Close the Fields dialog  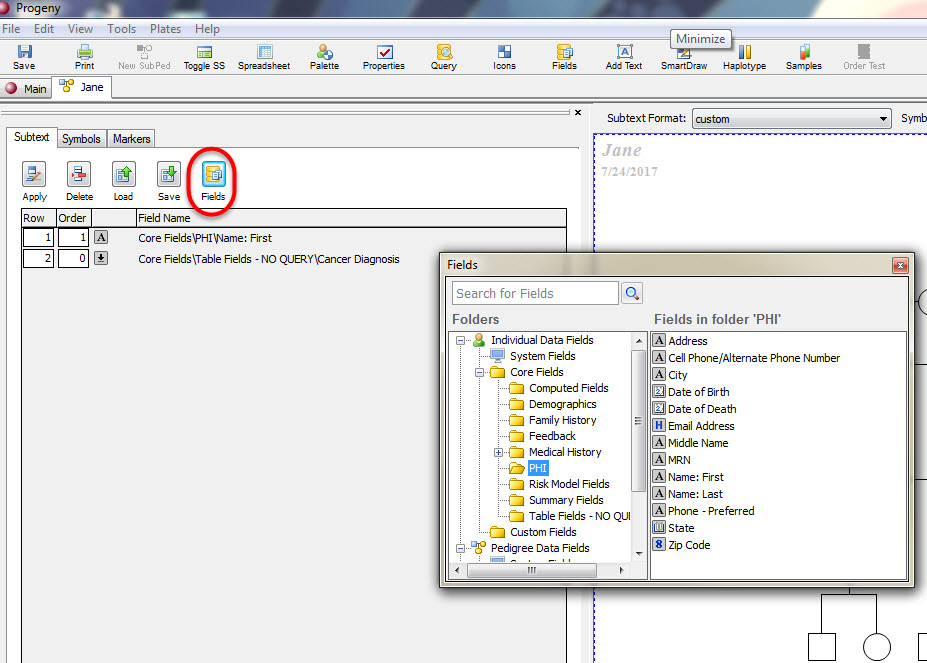pyautogui.click(x=900, y=266)
